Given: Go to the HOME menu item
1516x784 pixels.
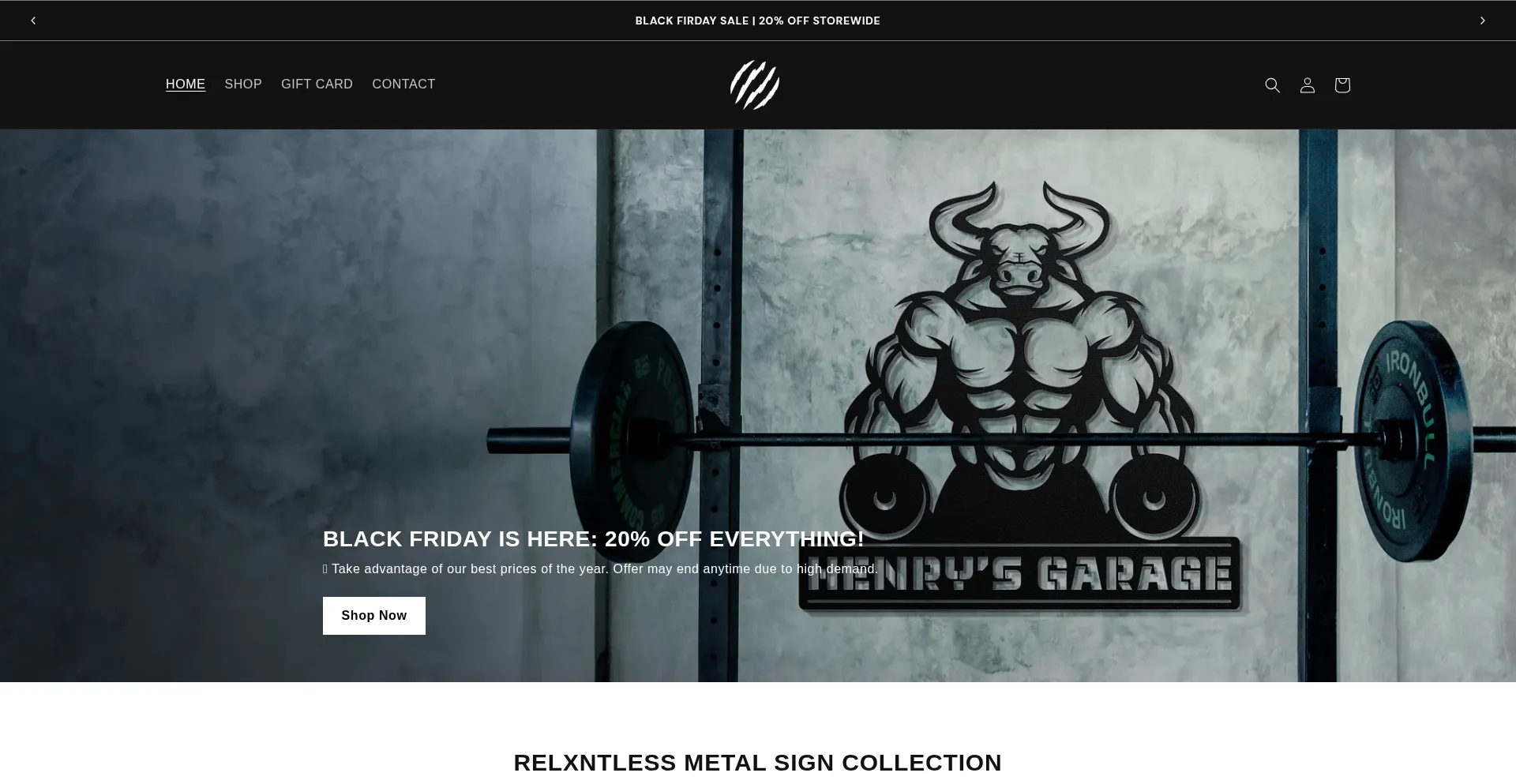Looking at the screenshot, I should coord(186,84).
